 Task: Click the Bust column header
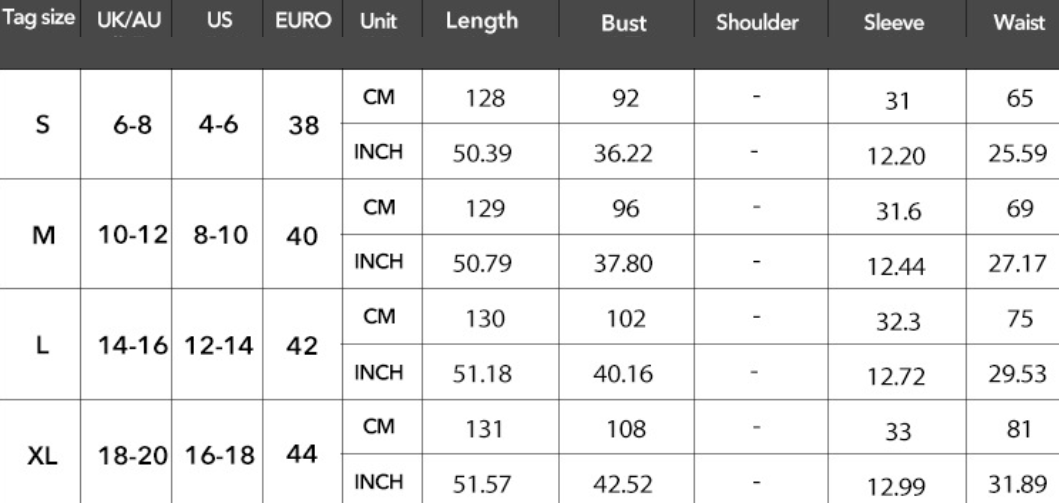pyautogui.click(x=624, y=22)
